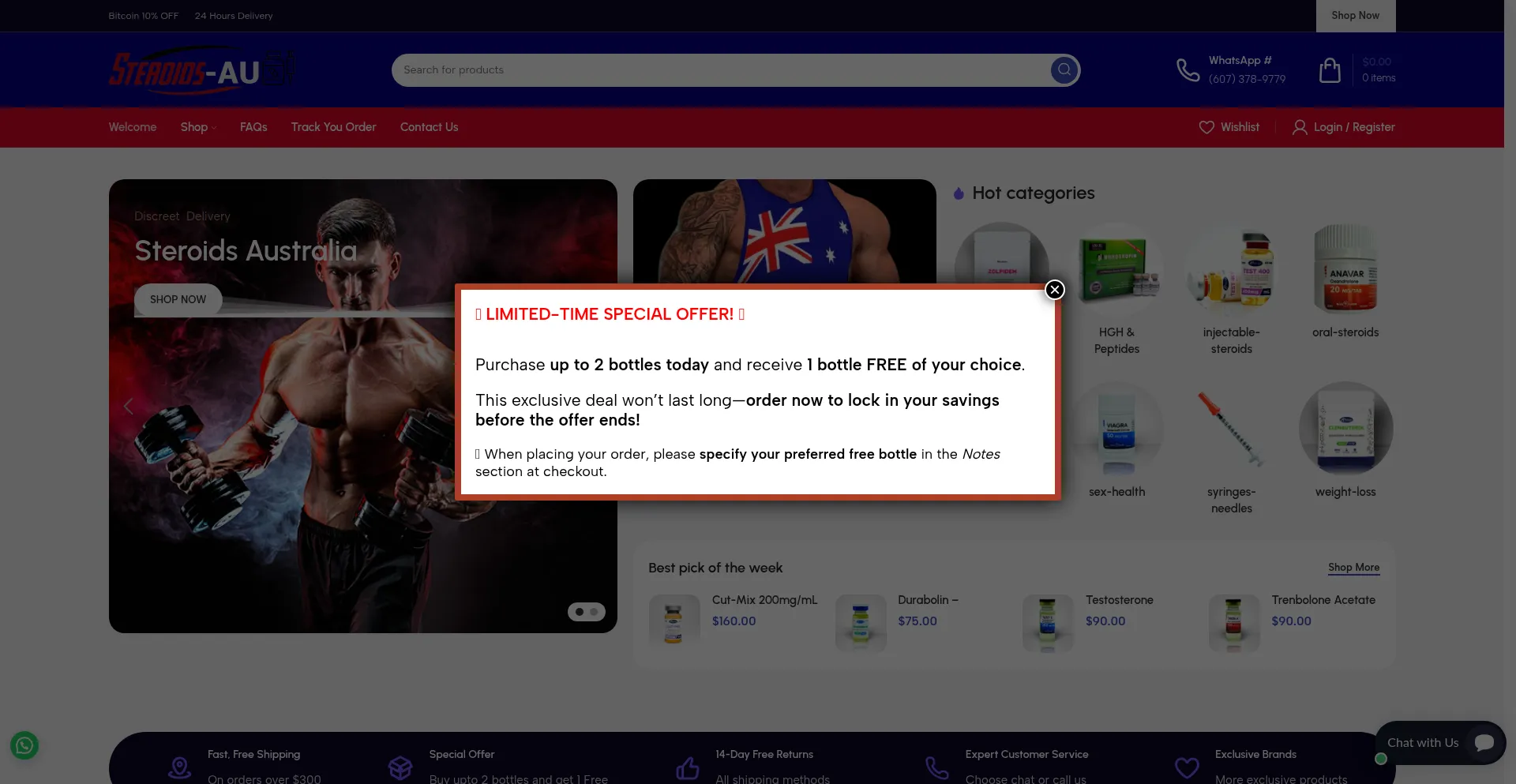Open the green WhatsApp floating button
Viewport: 1516px width, 784px height.
(24, 745)
